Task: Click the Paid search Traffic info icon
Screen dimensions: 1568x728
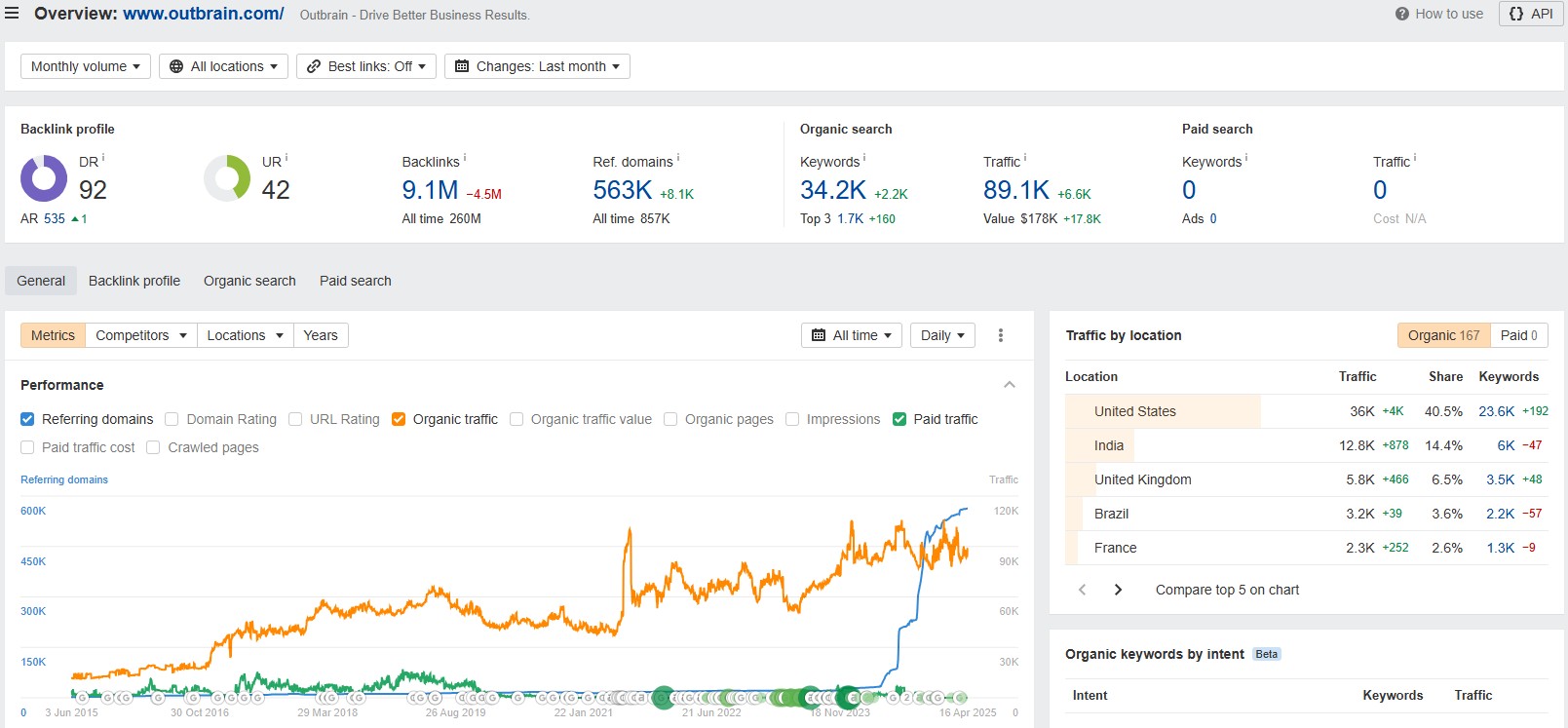Action: [1415, 158]
